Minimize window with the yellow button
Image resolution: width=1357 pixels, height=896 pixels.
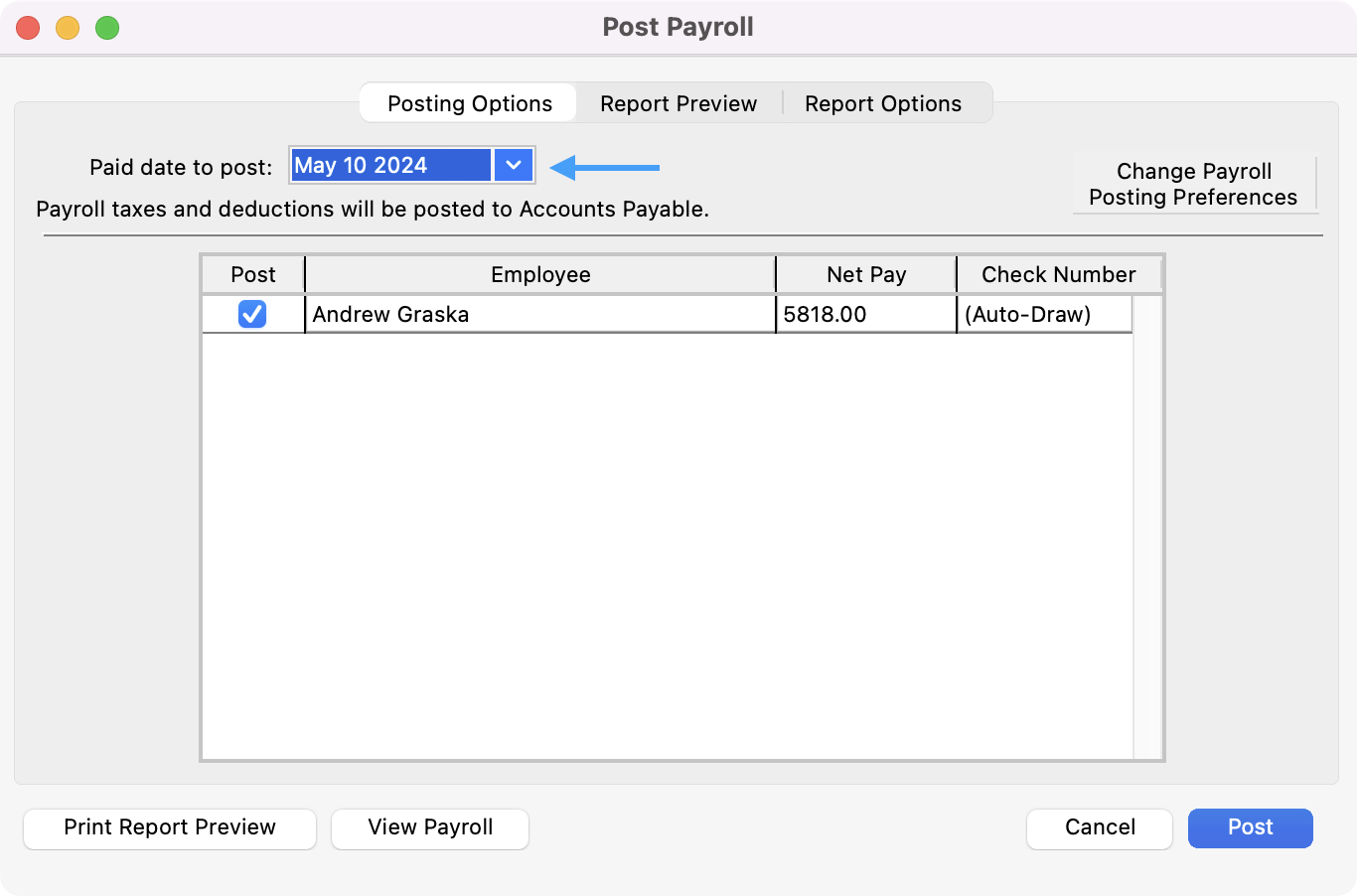coord(68,28)
